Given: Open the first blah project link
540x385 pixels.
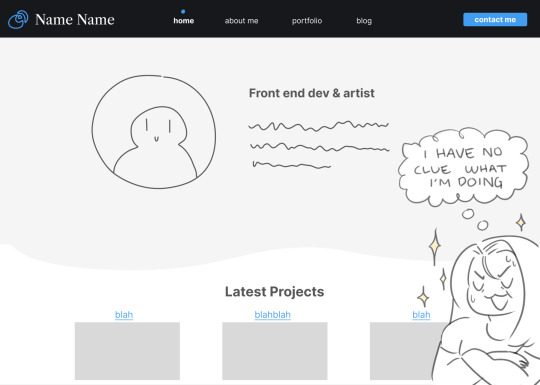Looking at the screenshot, I should tap(124, 315).
